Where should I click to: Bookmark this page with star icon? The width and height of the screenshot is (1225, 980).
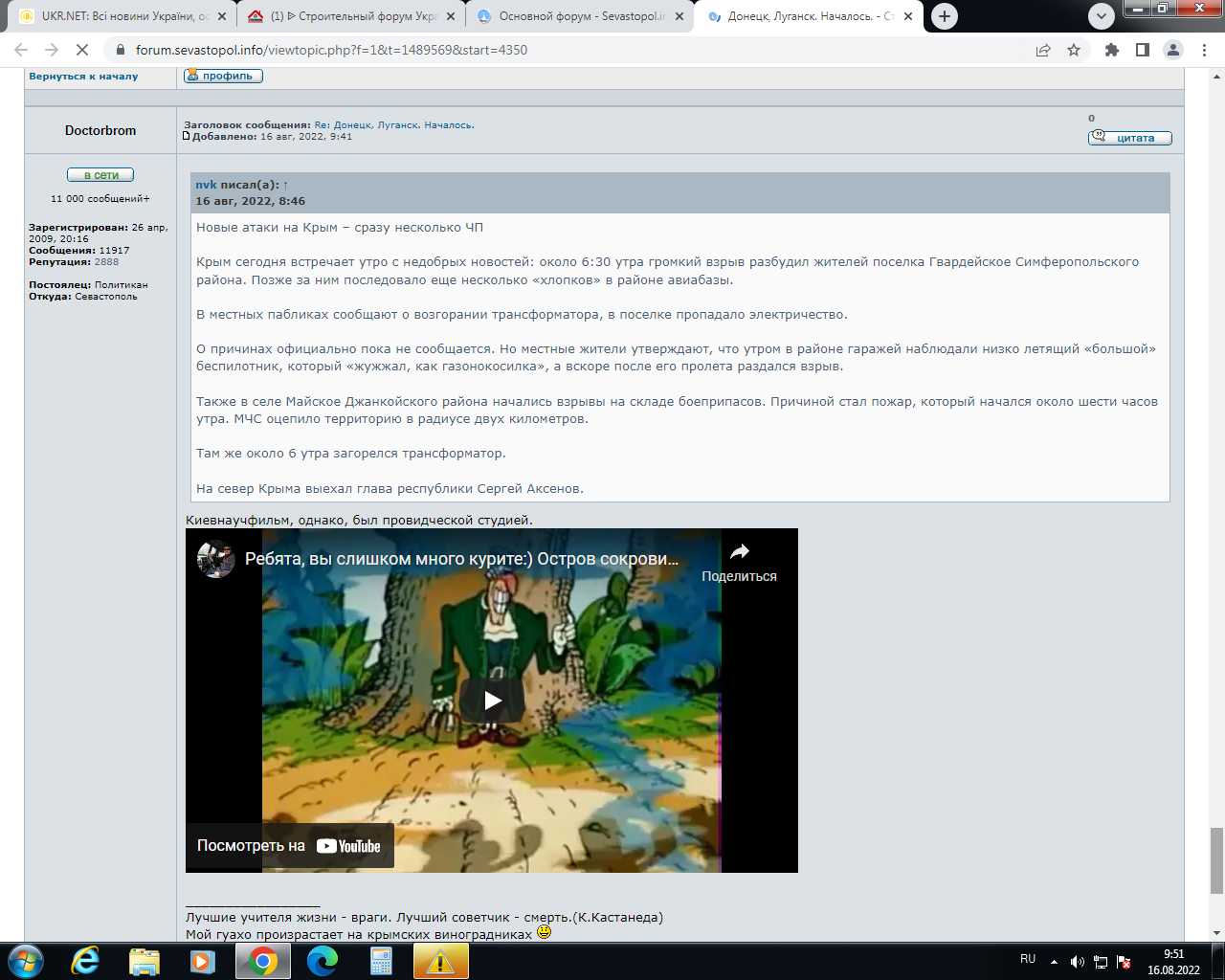click(x=1074, y=50)
